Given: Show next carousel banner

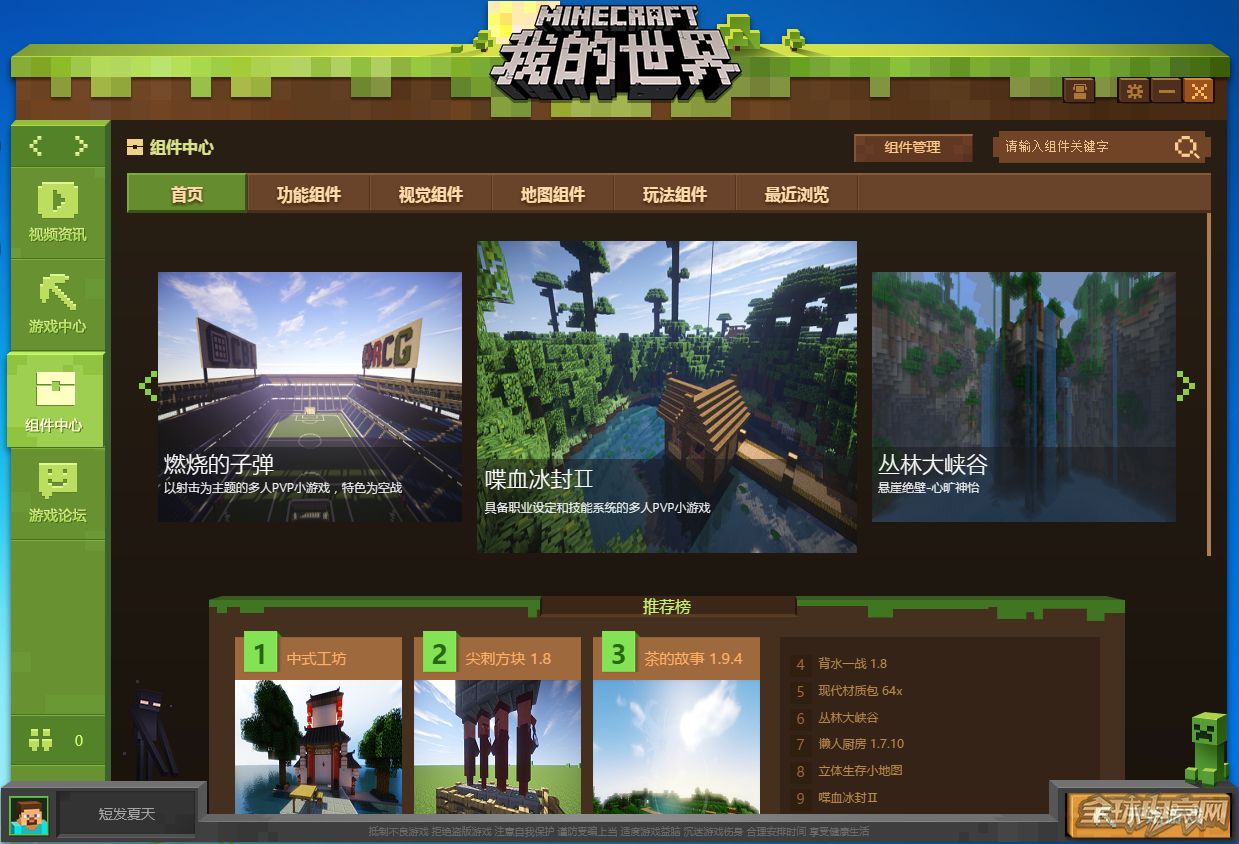Looking at the screenshot, I should point(1186,386).
